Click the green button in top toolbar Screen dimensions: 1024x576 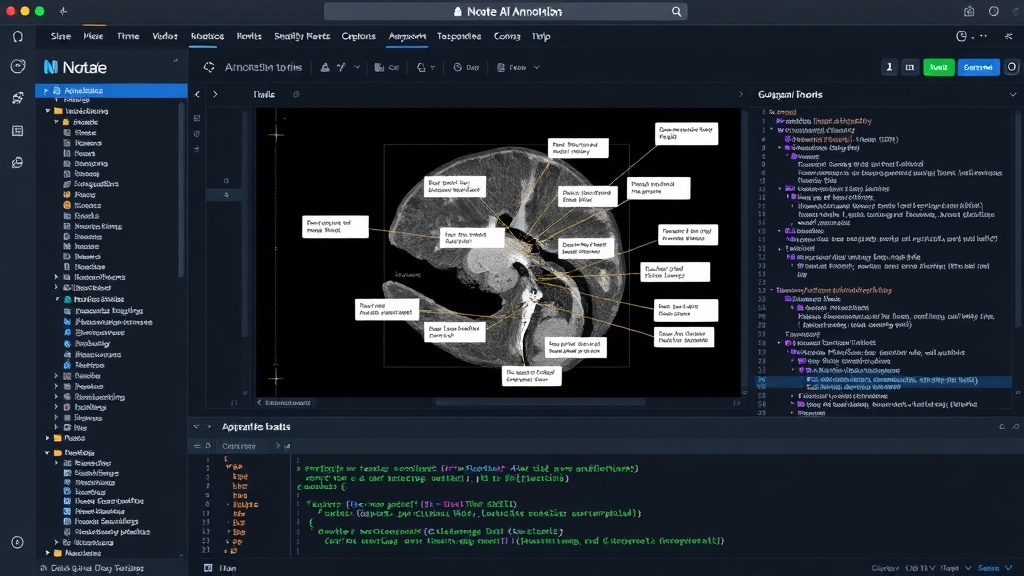click(x=938, y=67)
